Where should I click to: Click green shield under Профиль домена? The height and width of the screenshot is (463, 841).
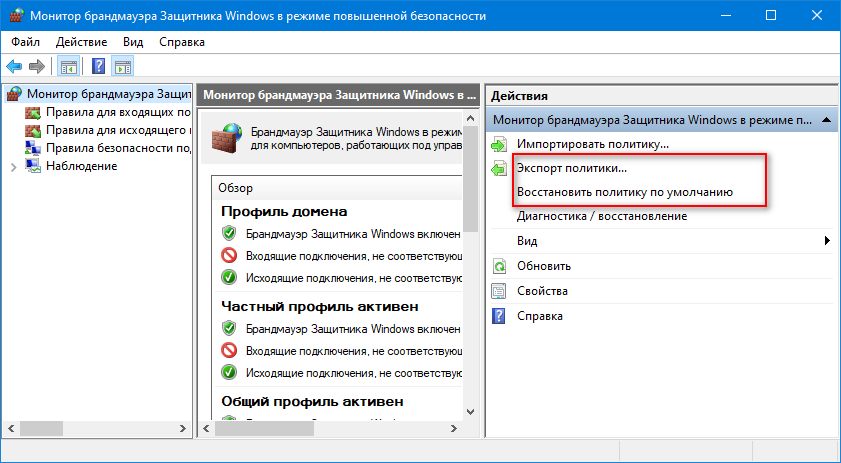229,233
